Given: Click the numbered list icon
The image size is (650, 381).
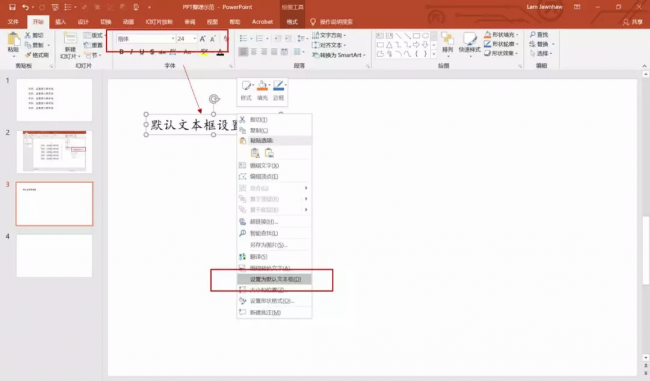Looking at the screenshot, I should pos(260,39).
